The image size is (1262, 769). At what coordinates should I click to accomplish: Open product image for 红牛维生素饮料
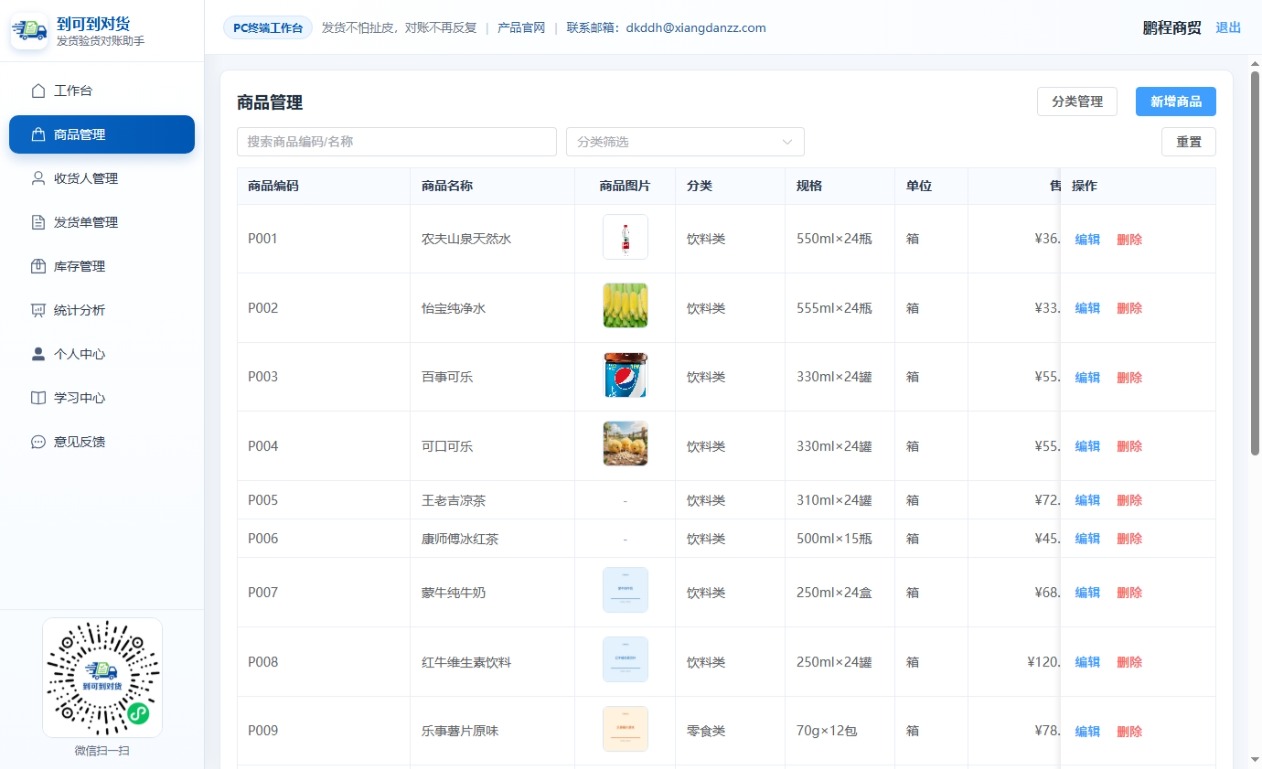coord(625,660)
